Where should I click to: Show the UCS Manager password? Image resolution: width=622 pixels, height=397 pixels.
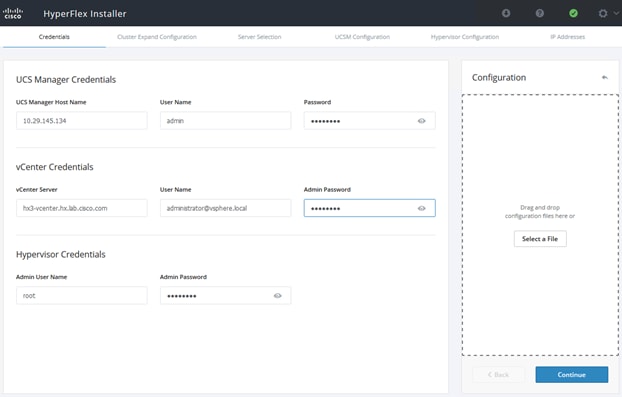pyautogui.click(x=421, y=121)
